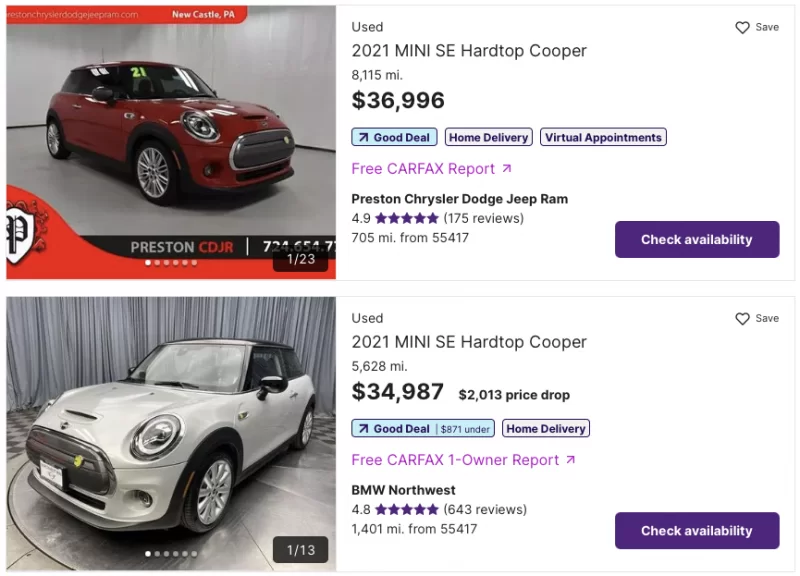Click the Home Delivery badge on the red MINI listing
Screen dimensions: 800x576
coord(488,137)
